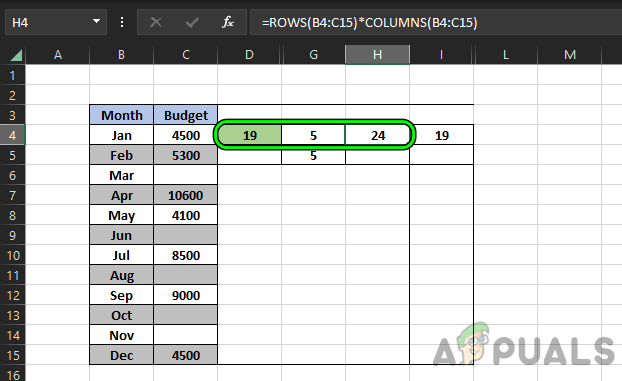
Task: Select column C header
Action: [x=186, y=54]
